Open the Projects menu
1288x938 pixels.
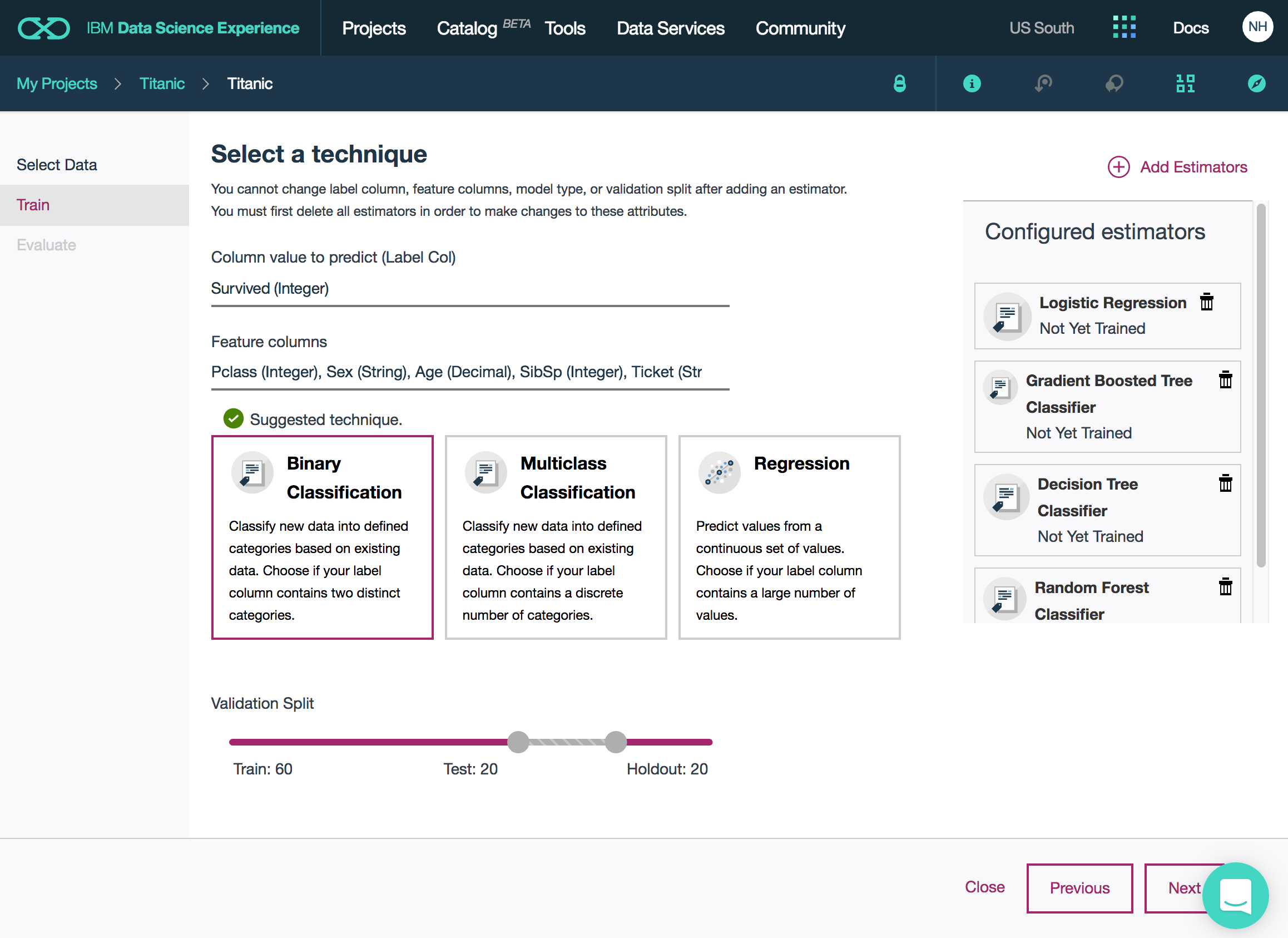point(374,28)
